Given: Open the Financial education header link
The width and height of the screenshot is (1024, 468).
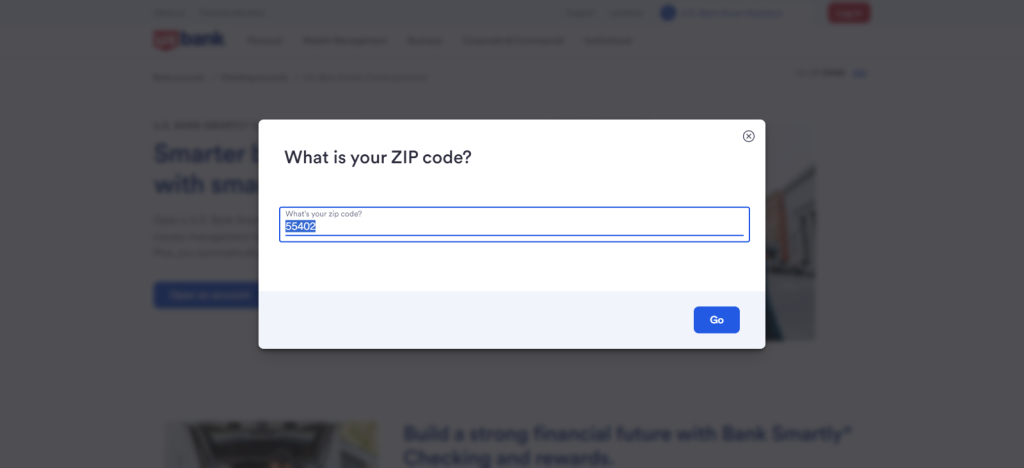Looking at the screenshot, I should [x=232, y=13].
